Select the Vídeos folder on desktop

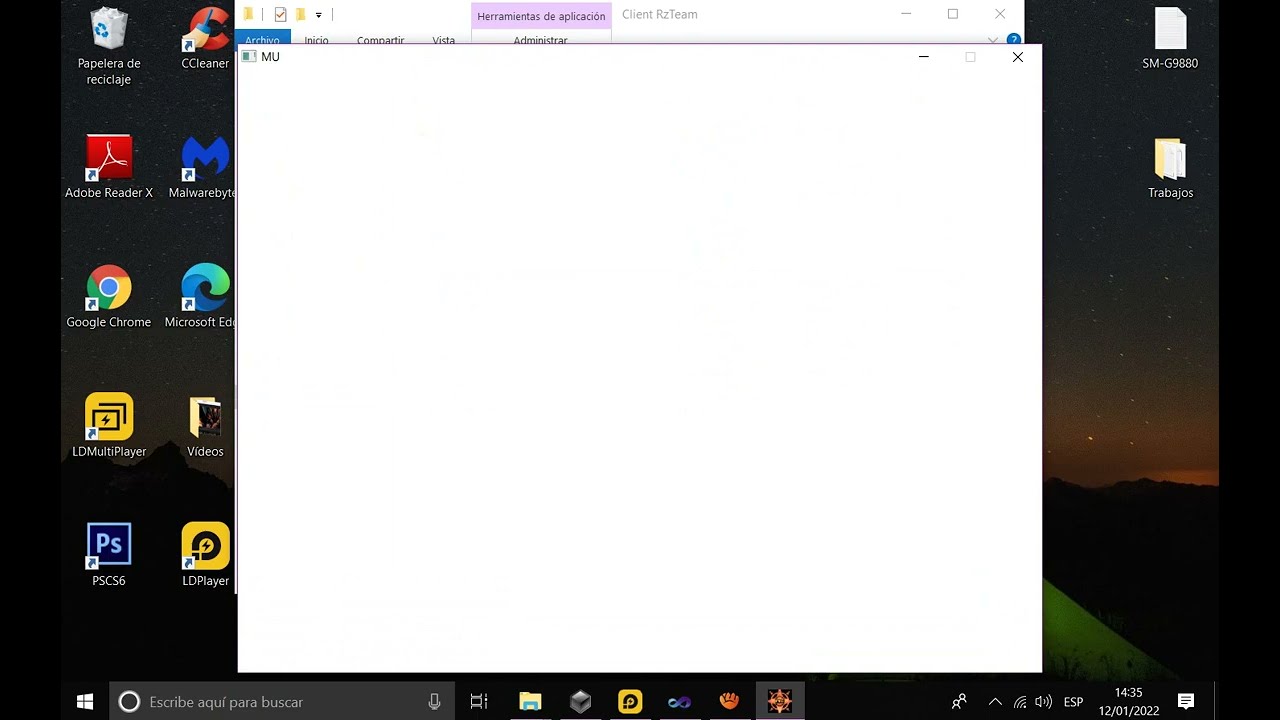[205, 425]
